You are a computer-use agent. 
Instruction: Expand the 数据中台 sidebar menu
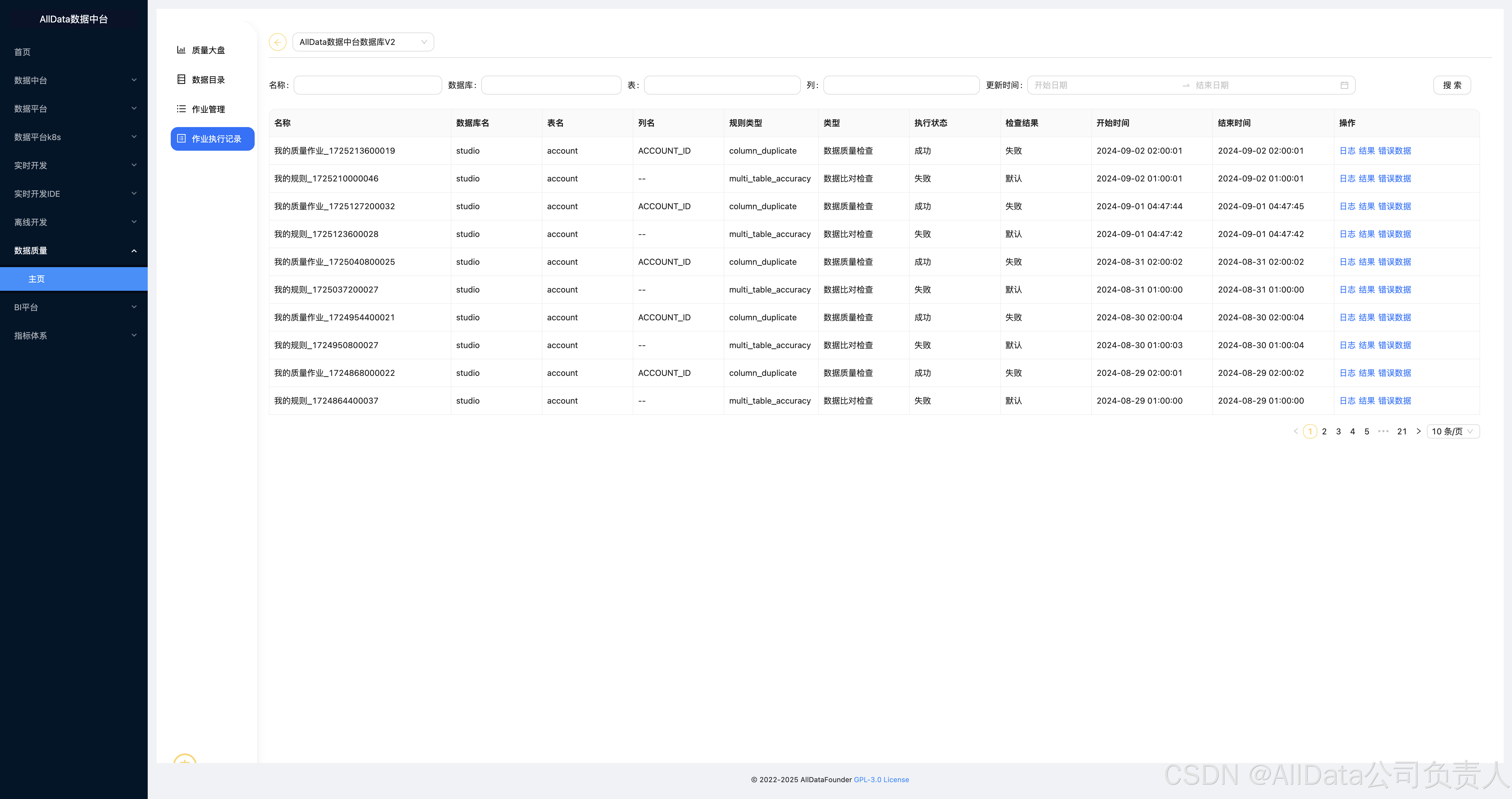click(x=73, y=80)
